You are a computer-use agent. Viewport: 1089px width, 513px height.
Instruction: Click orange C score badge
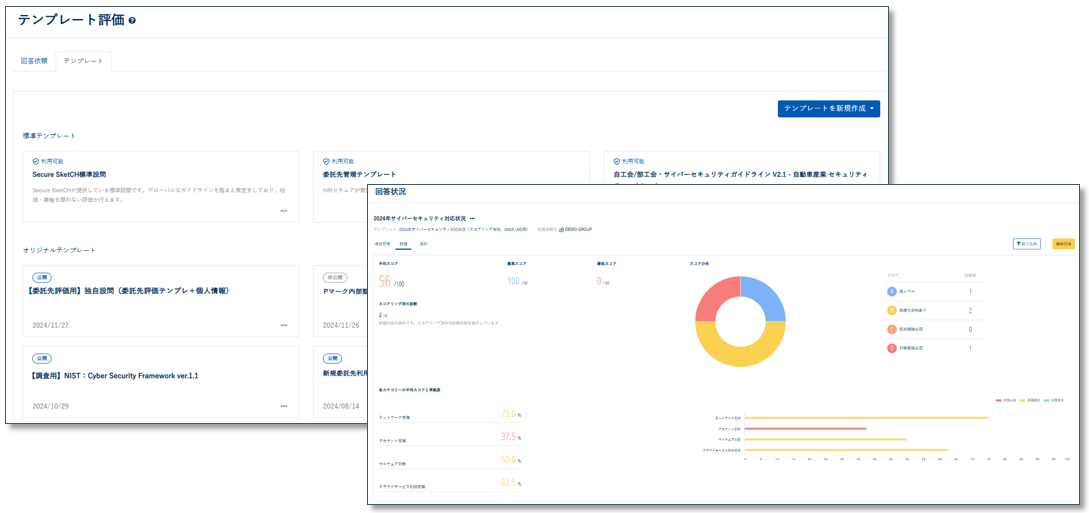pos(892,329)
